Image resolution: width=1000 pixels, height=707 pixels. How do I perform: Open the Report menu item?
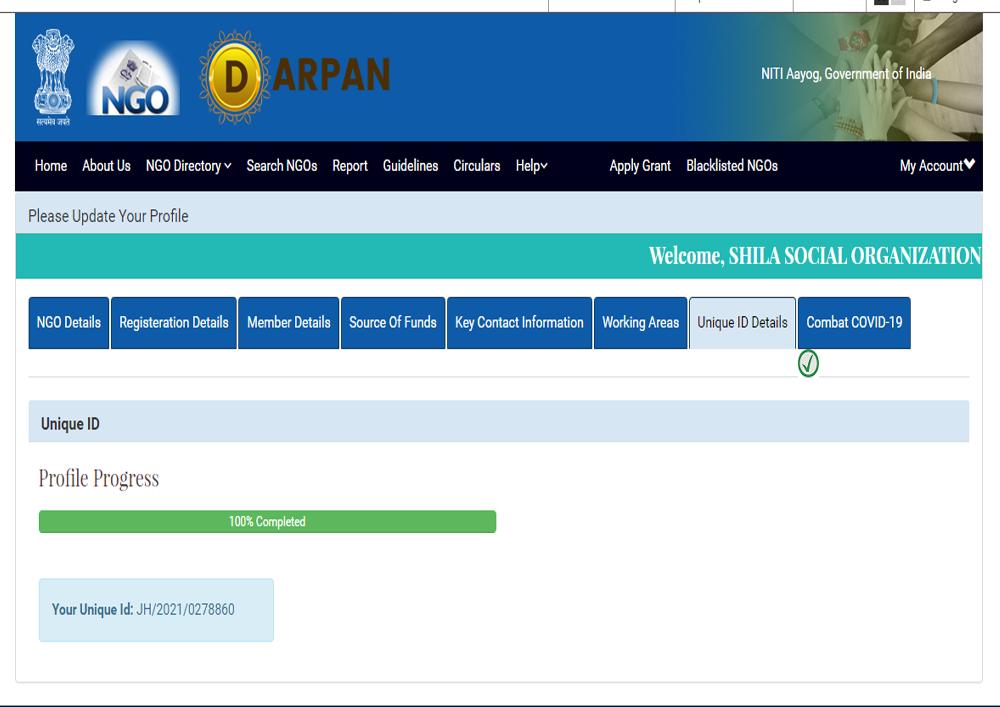click(350, 166)
